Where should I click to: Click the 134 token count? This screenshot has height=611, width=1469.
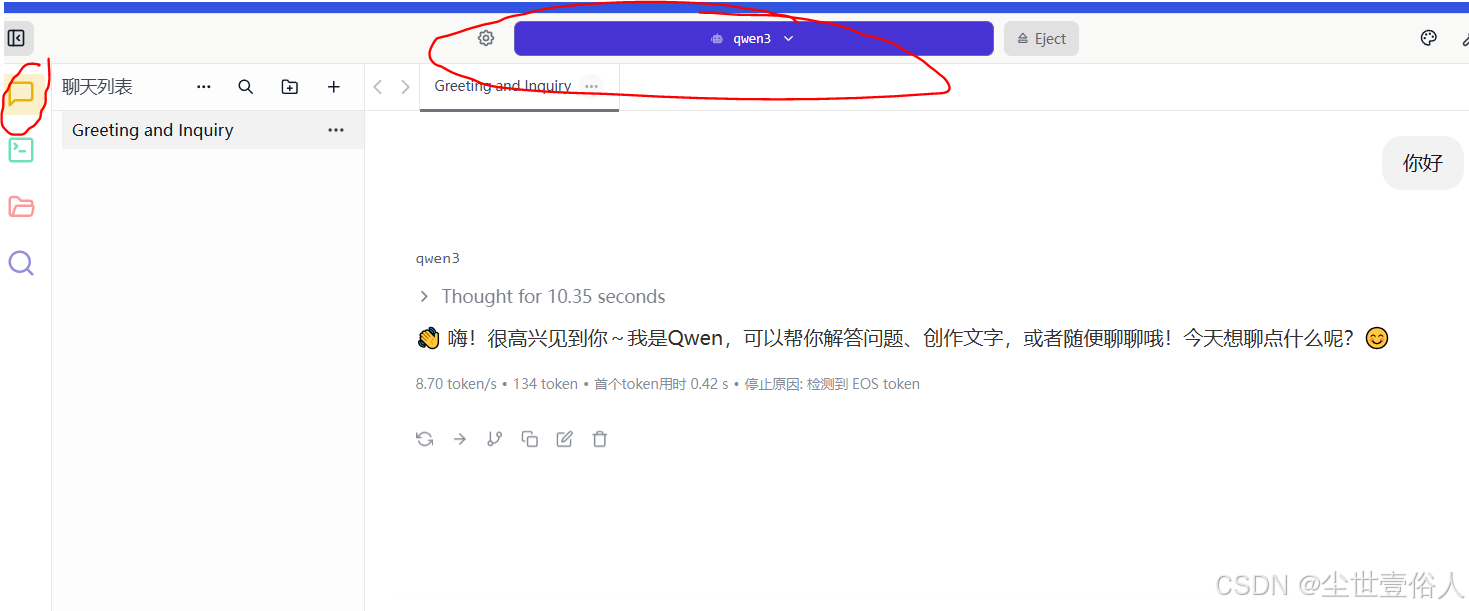tap(545, 384)
